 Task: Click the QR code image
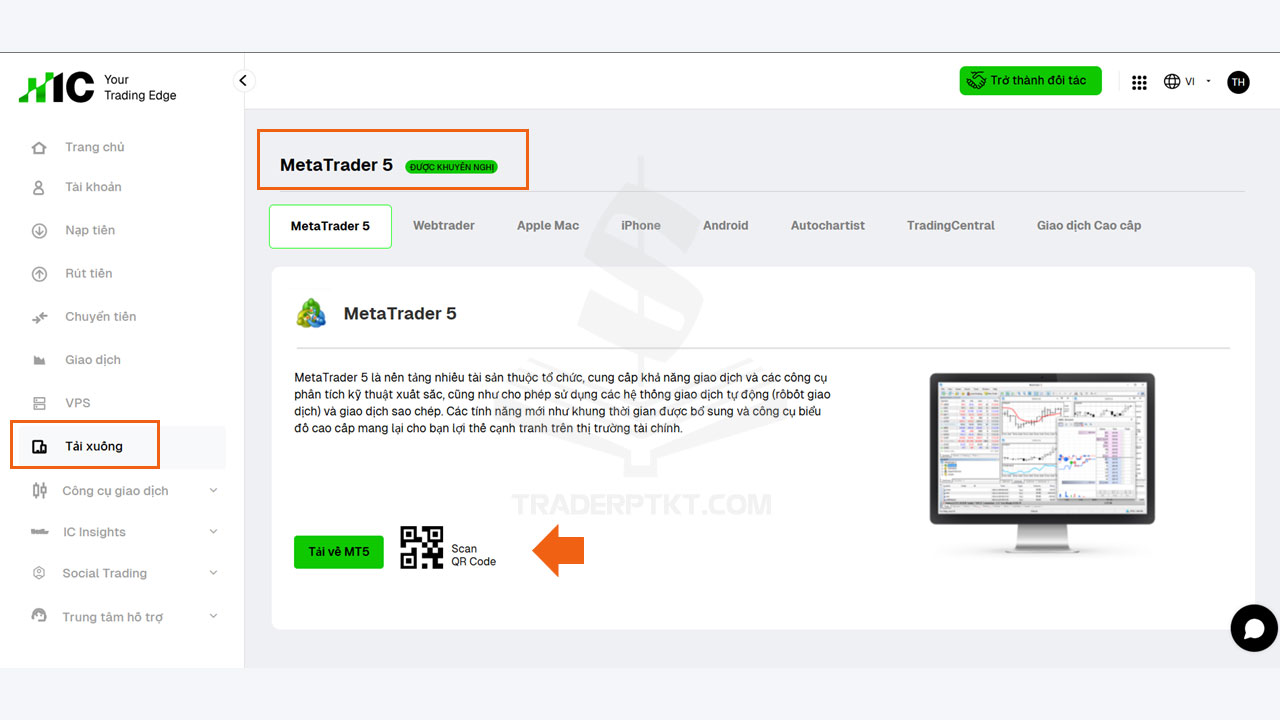(x=422, y=548)
